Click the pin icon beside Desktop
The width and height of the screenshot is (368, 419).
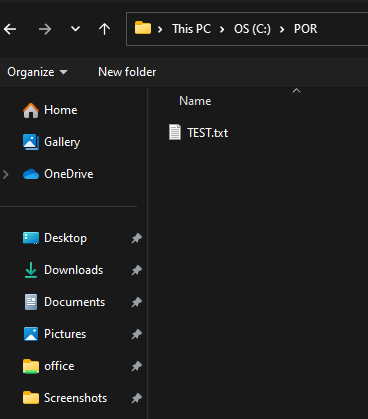point(137,238)
